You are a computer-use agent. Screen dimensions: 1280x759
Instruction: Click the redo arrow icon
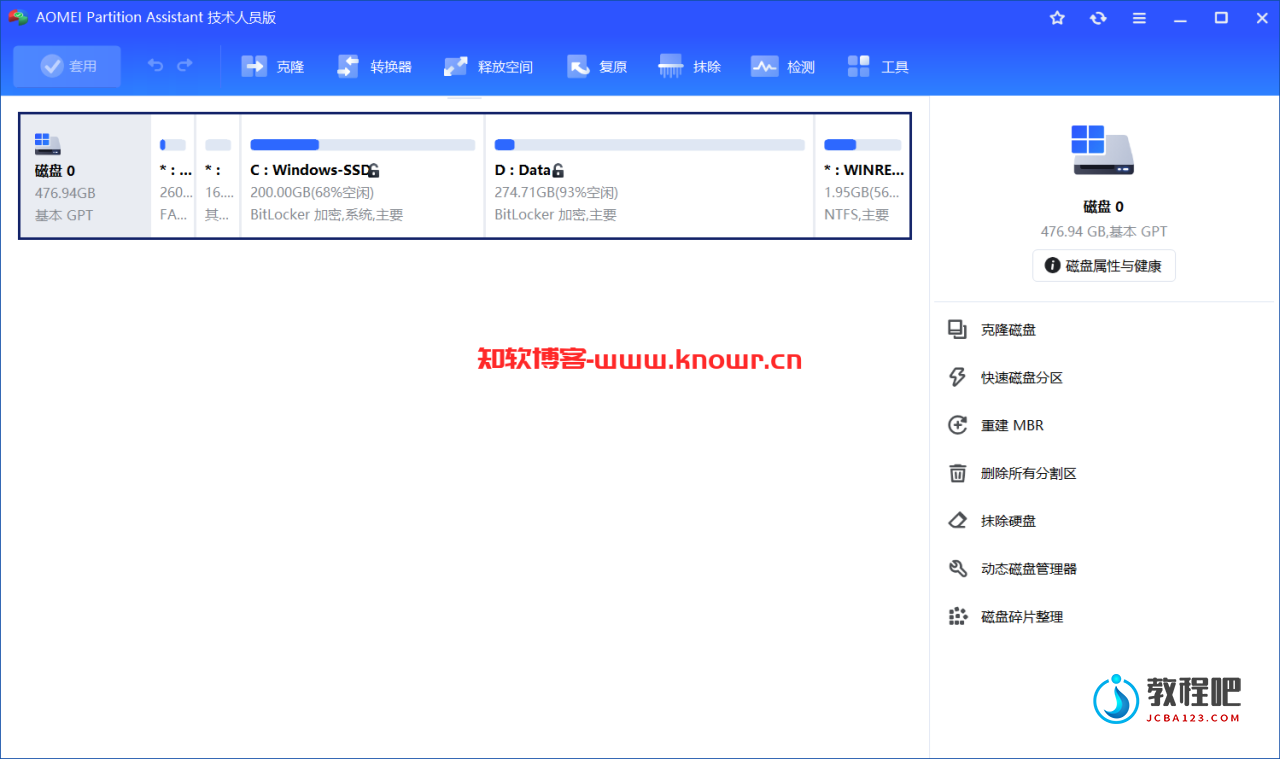(184, 66)
